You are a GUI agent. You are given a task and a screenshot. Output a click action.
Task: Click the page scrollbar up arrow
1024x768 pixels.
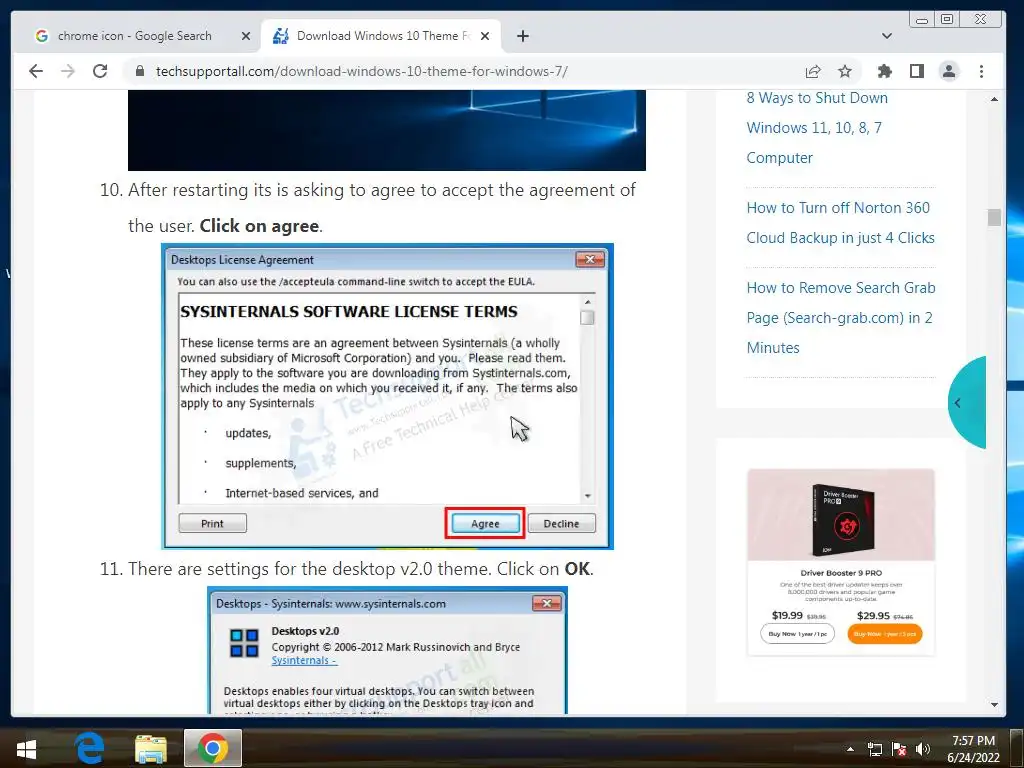click(x=994, y=99)
